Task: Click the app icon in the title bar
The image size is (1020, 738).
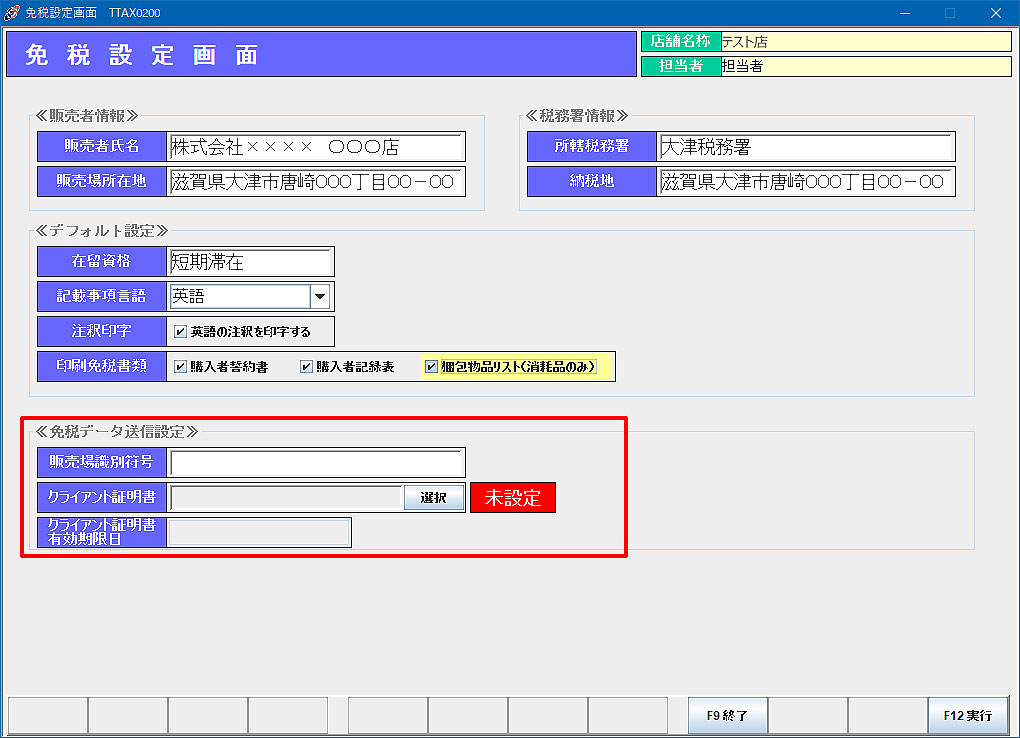Action: [11, 12]
